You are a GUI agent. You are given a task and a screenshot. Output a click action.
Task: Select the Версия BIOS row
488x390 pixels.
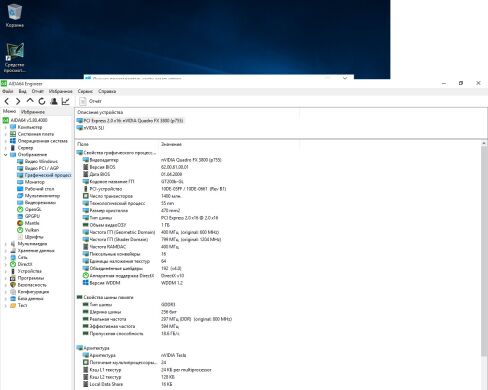[x=135, y=167]
